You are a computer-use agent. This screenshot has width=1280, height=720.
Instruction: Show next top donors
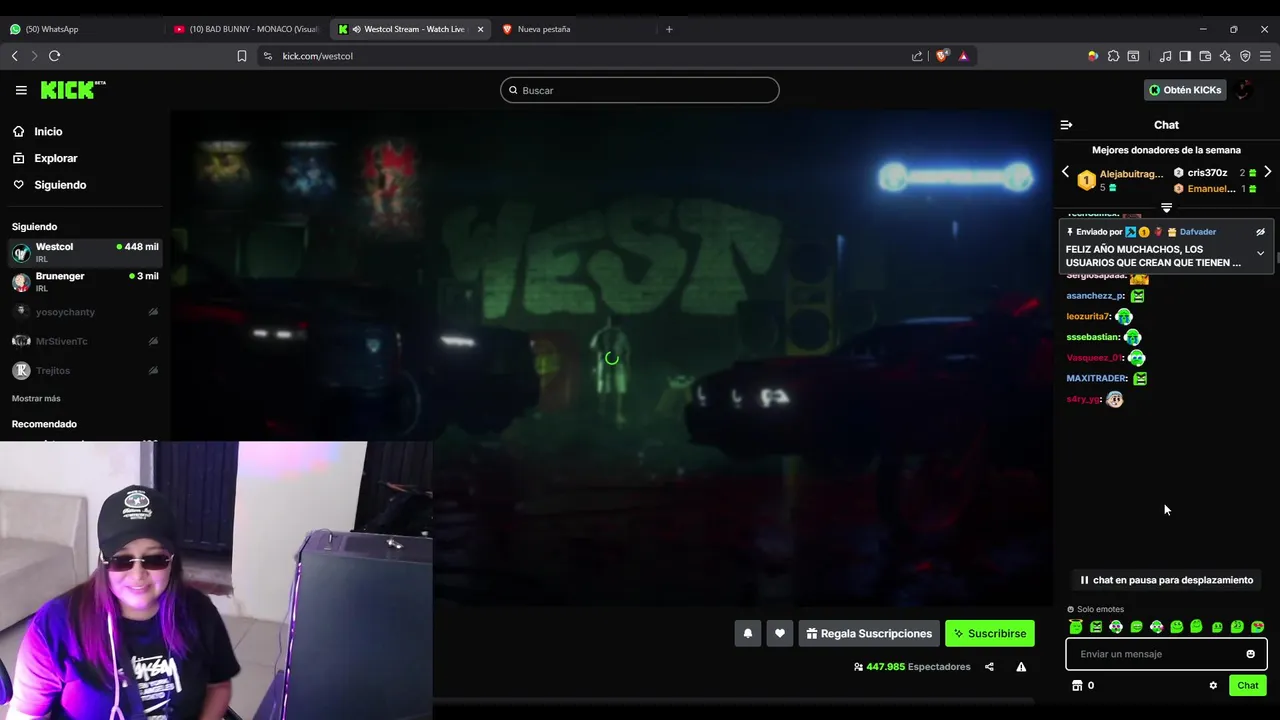(x=1268, y=172)
